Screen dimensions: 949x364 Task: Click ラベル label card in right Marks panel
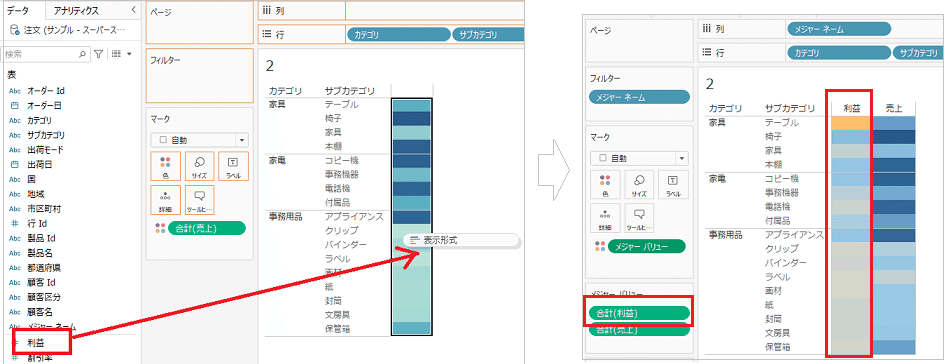pos(673,184)
